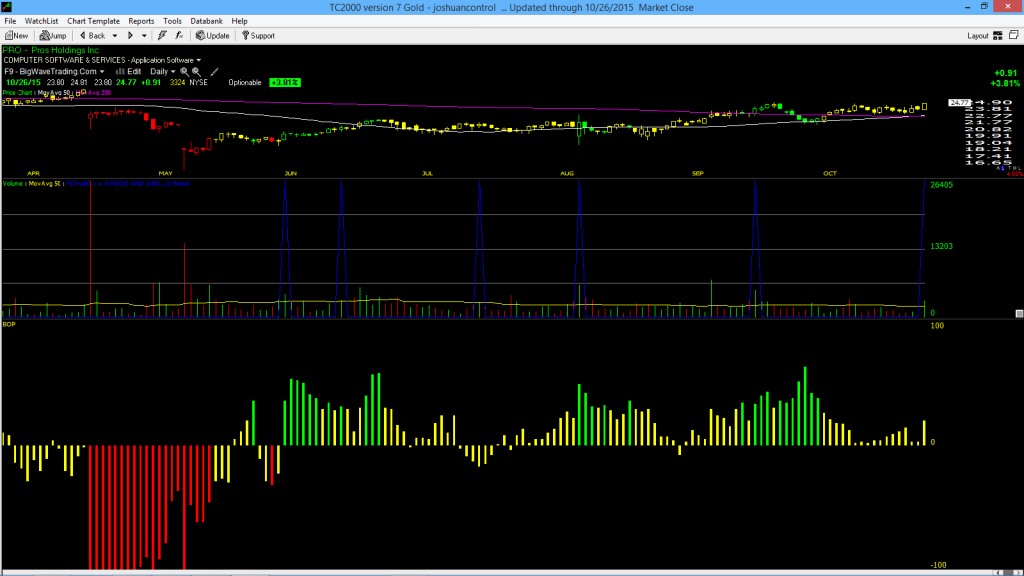Open the Reports menu
Viewport: 1024px width, 576px height.
141,21
